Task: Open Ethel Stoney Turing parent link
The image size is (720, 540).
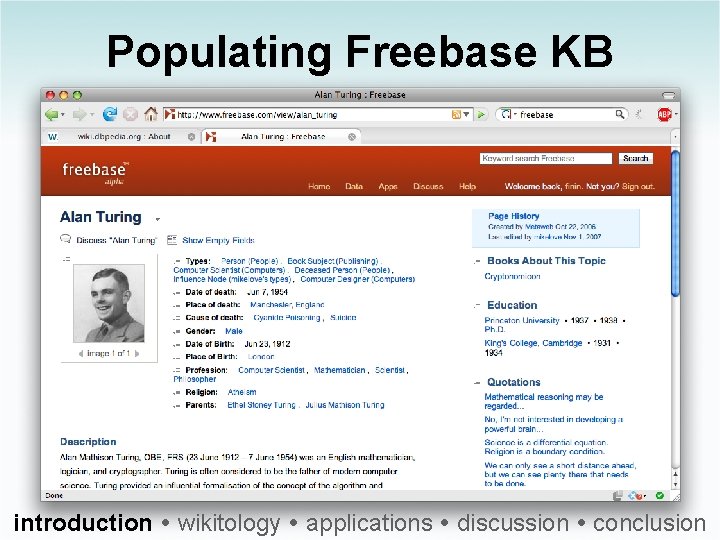Action: 261,405
